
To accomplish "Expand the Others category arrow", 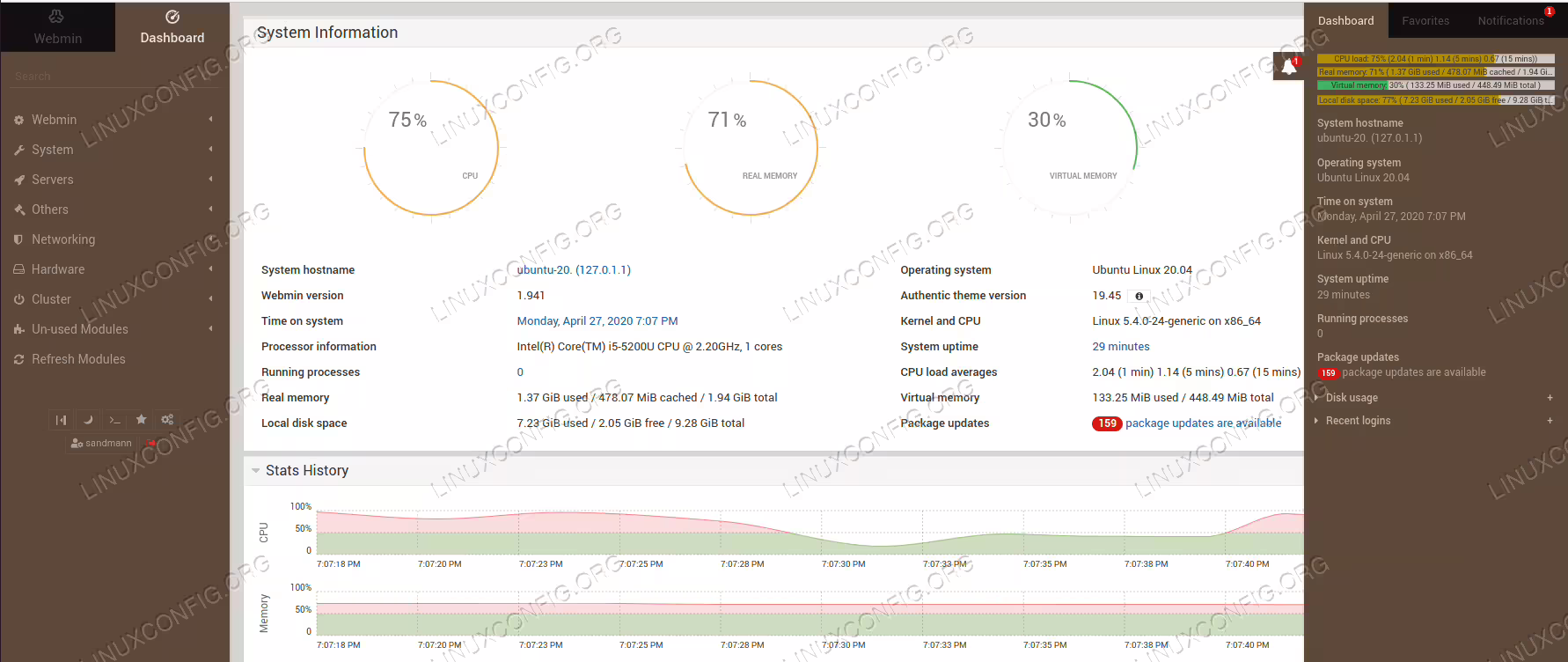I will (x=210, y=209).
